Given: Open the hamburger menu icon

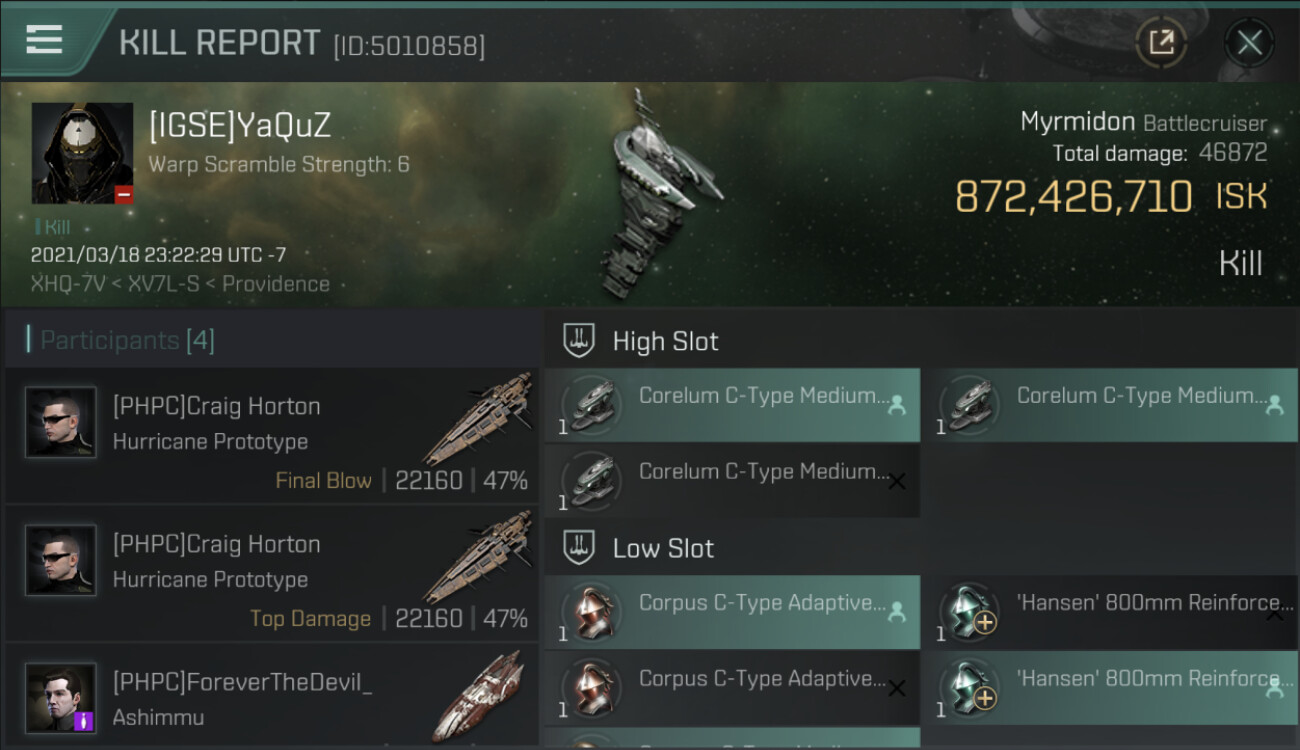Looking at the screenshot, I should point(44,40).
